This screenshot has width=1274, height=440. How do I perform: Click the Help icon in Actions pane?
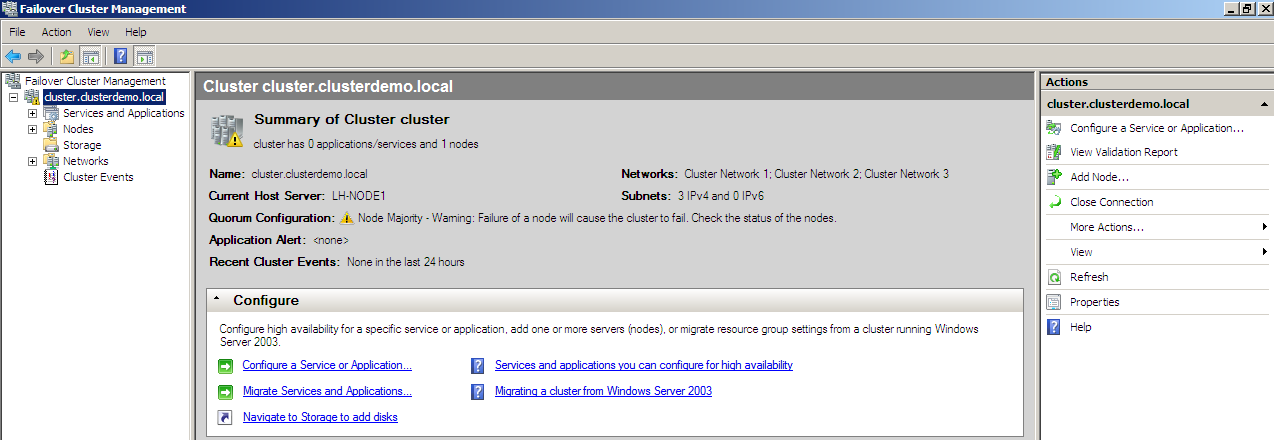(1053, 327)
